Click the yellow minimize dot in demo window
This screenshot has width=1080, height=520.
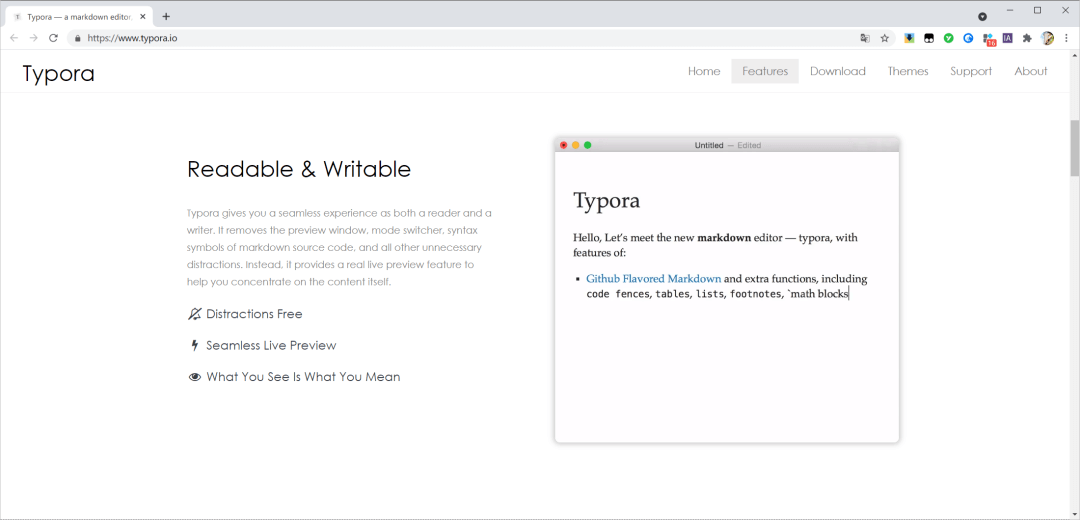coord(575,145)
